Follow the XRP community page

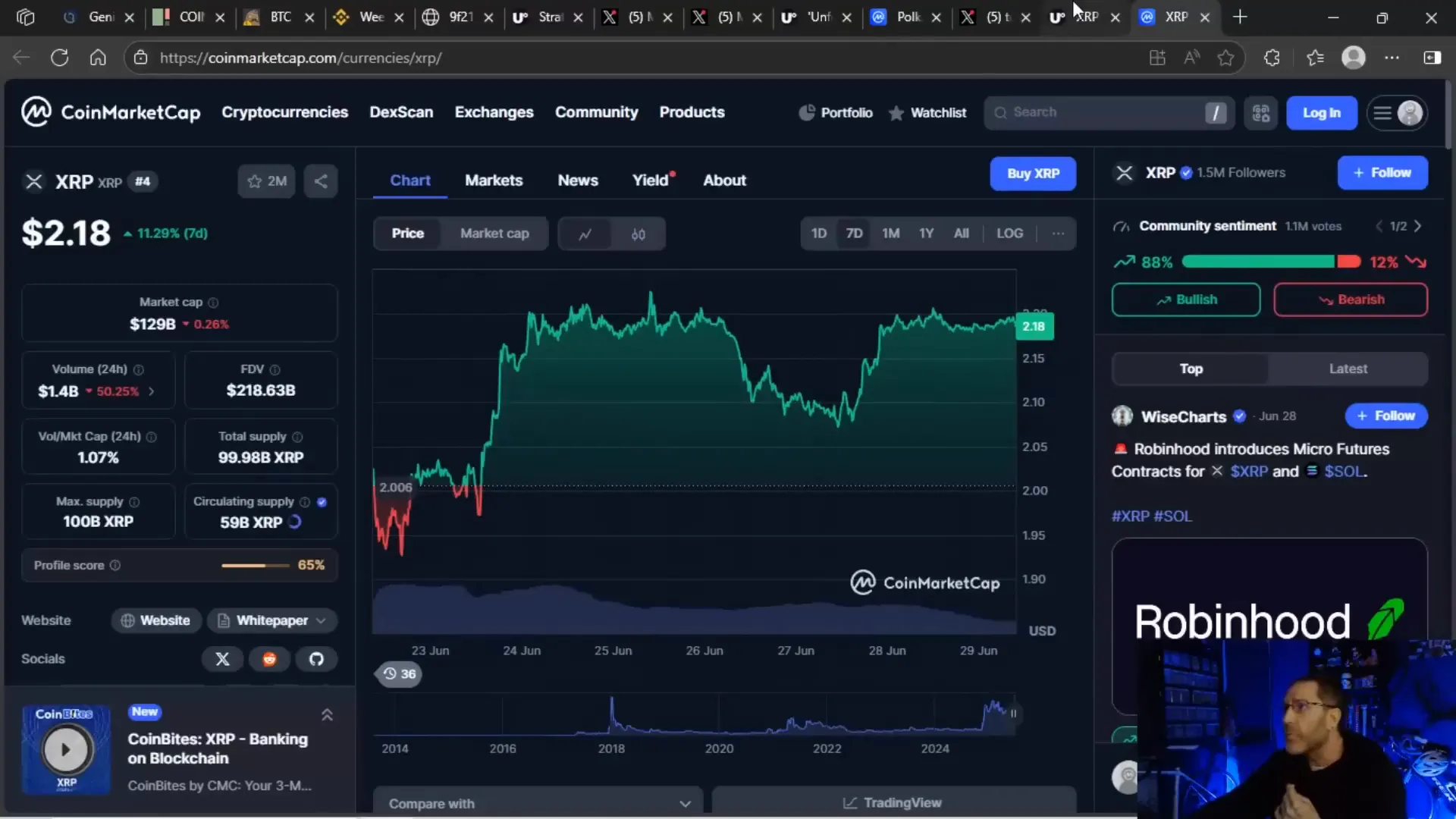[1382, 173]
